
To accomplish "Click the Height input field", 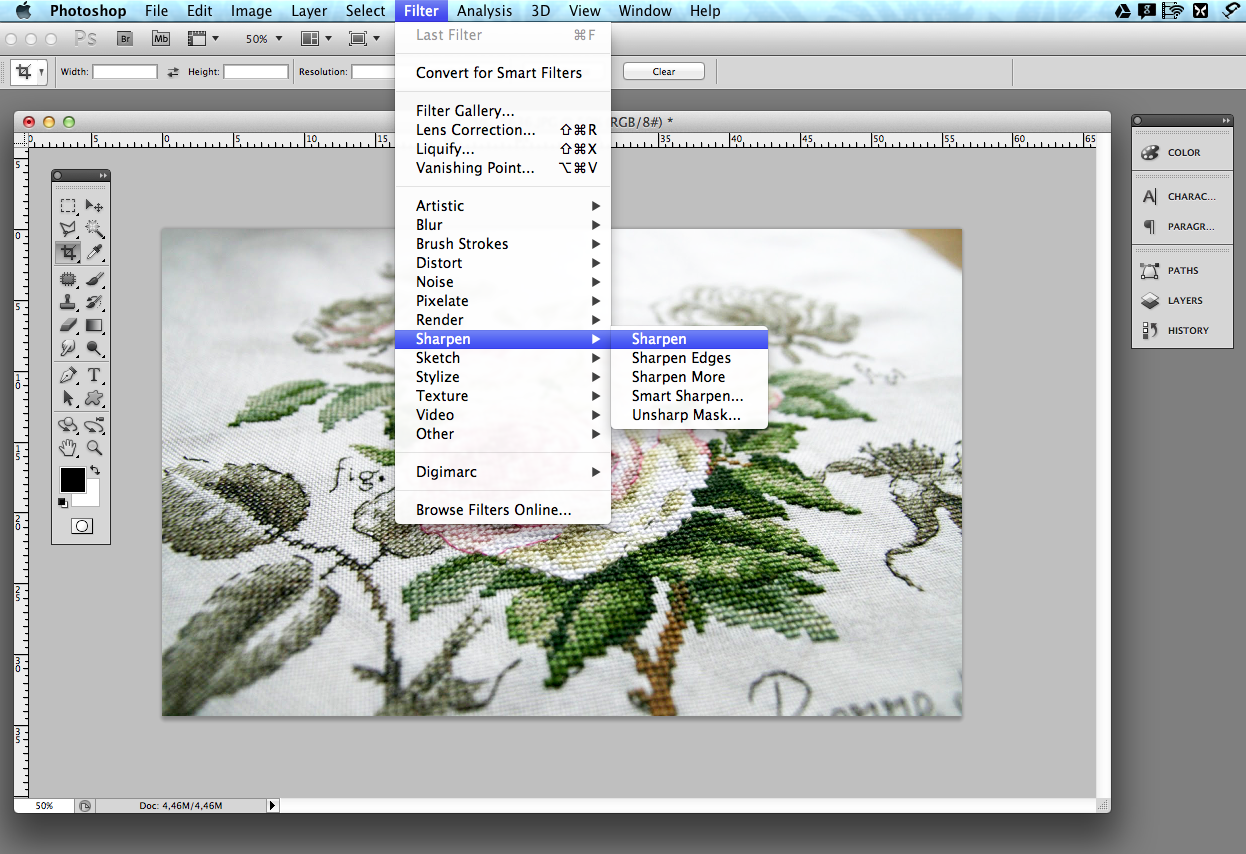I will pos(256,72).
